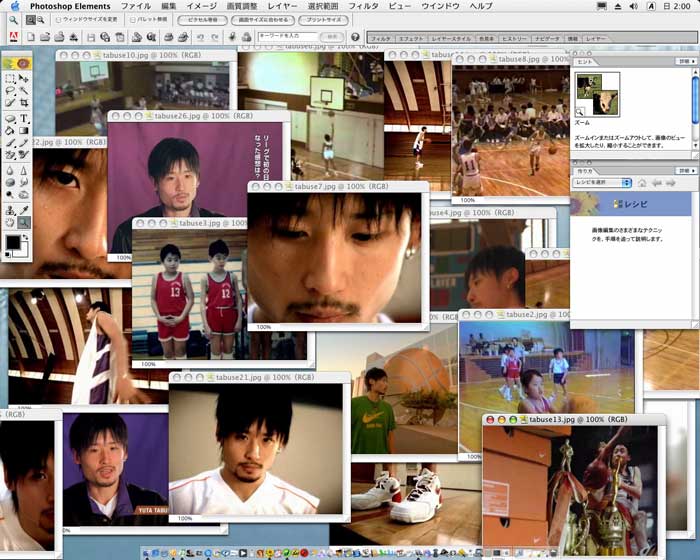This screenshot has height=560, width=700.
Task: Open the Layer Styles tab in palette well
Action: [451, 39]
